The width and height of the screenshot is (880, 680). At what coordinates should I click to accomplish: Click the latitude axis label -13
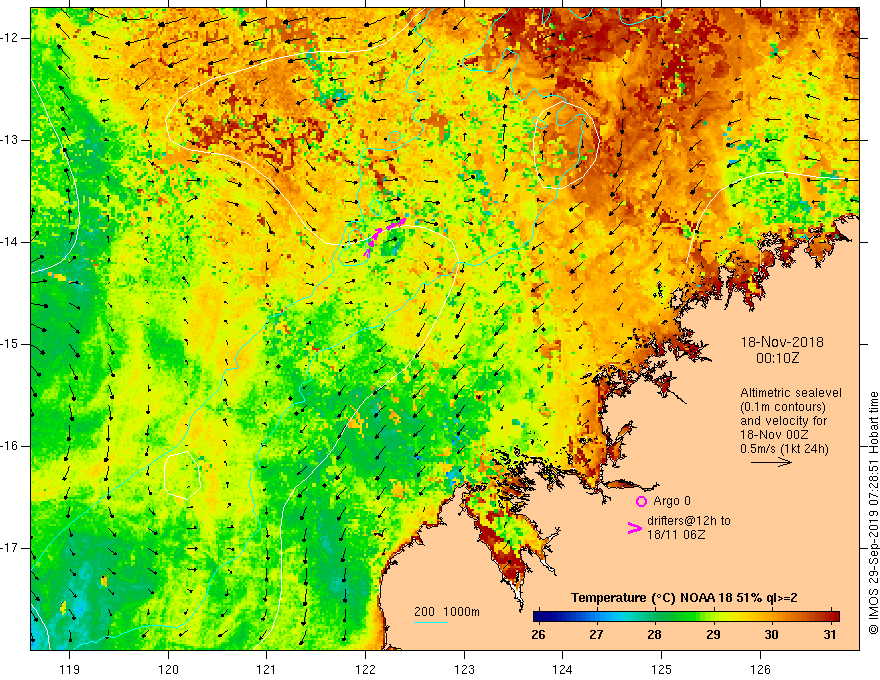coord(11,140)
